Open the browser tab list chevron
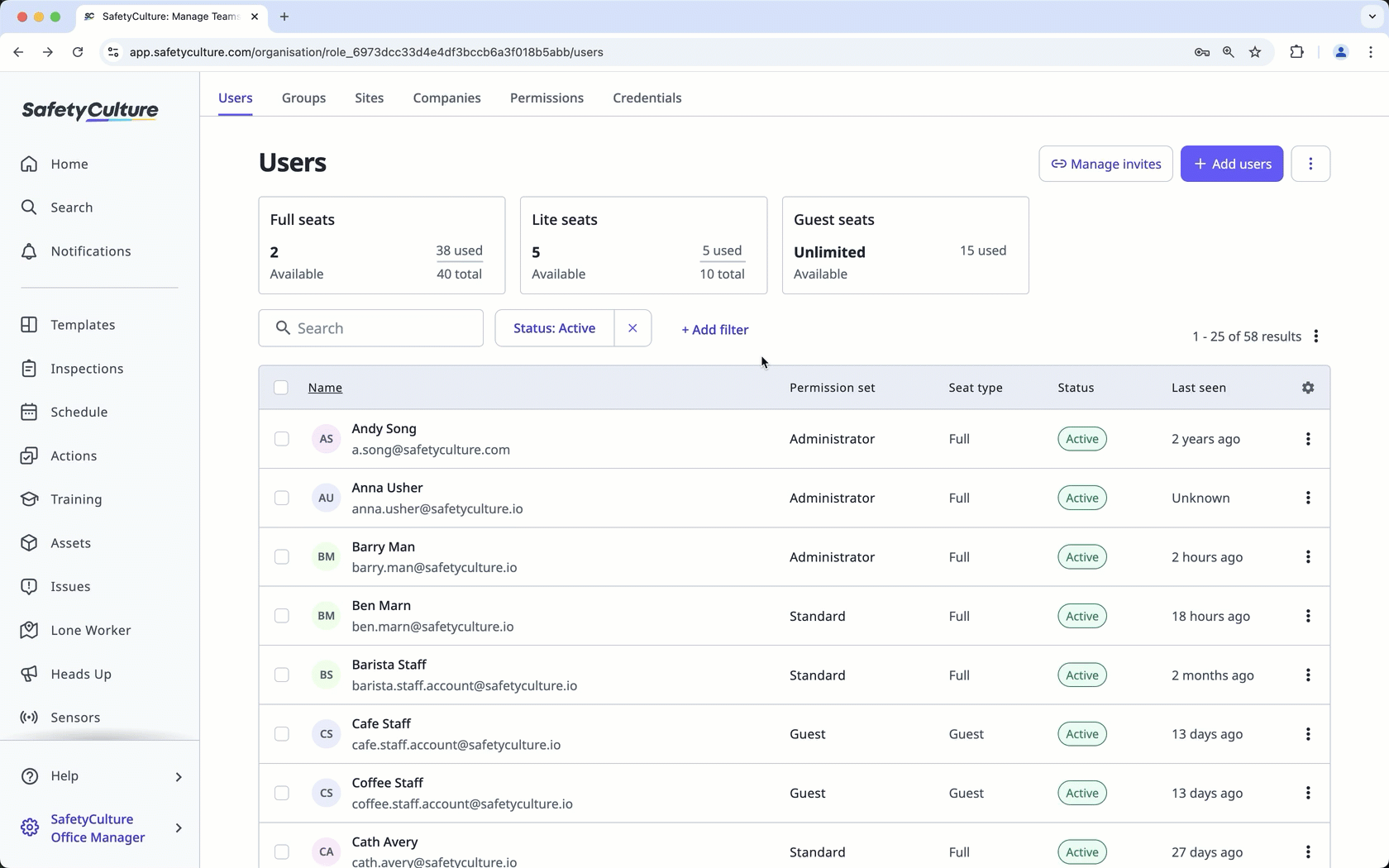 (x=1372, y=17)
